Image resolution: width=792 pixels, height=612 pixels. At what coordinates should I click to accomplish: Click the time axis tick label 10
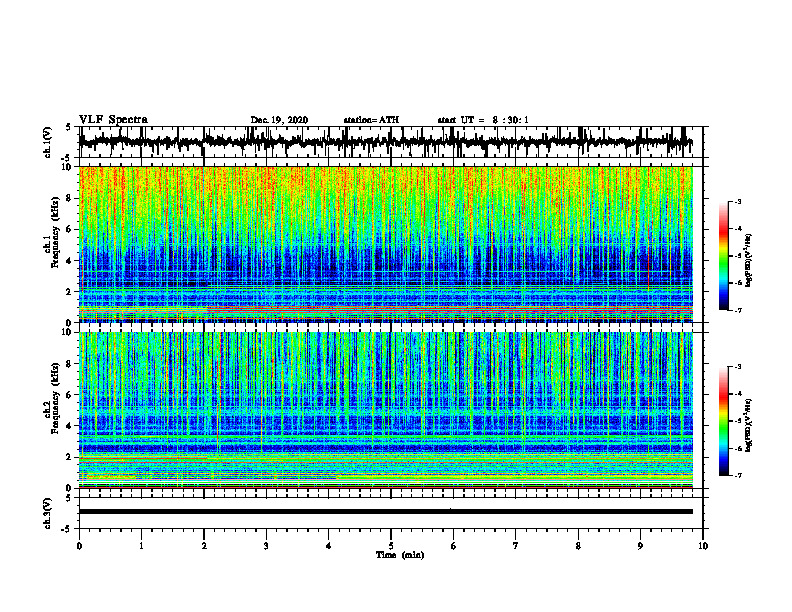click(703, 546)
